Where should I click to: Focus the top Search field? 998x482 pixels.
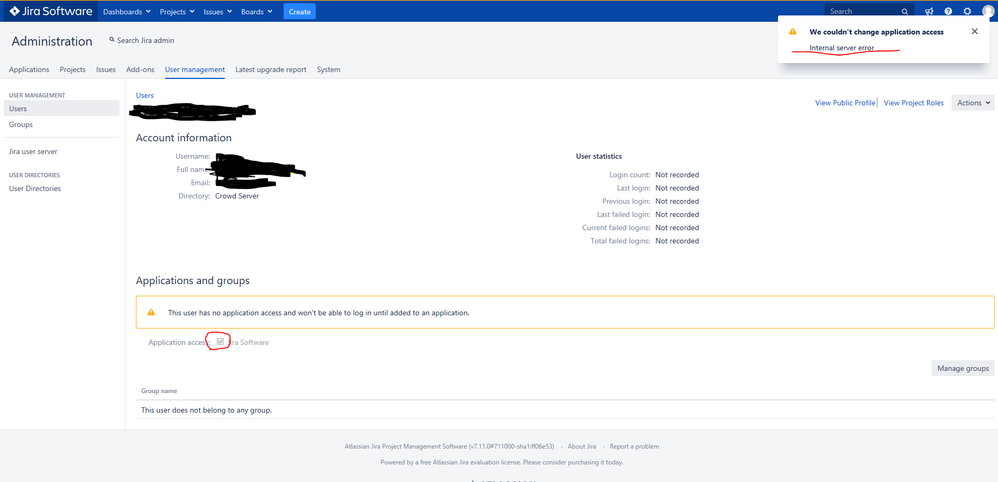click(x=869, y=11)
